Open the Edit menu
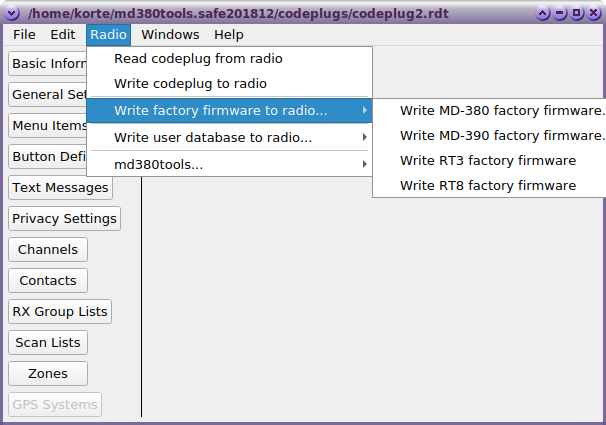 click(63, 34)
